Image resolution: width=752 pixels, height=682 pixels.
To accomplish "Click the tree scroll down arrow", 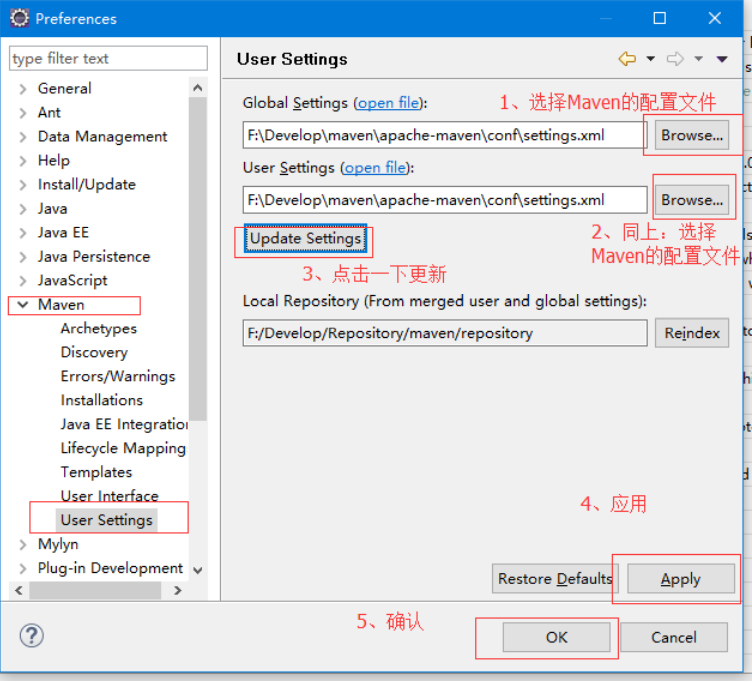I will coord(198,570).
